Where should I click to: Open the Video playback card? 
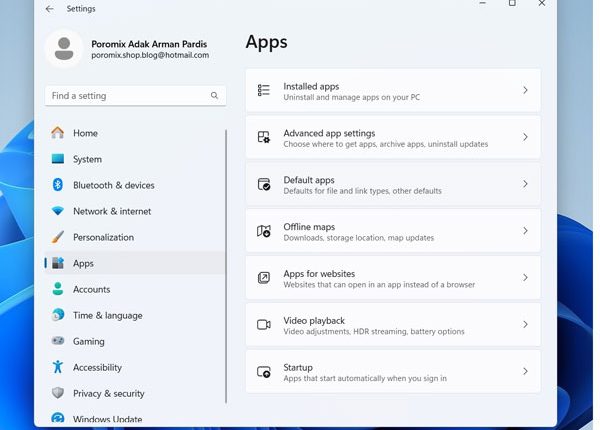coord(393,324)
